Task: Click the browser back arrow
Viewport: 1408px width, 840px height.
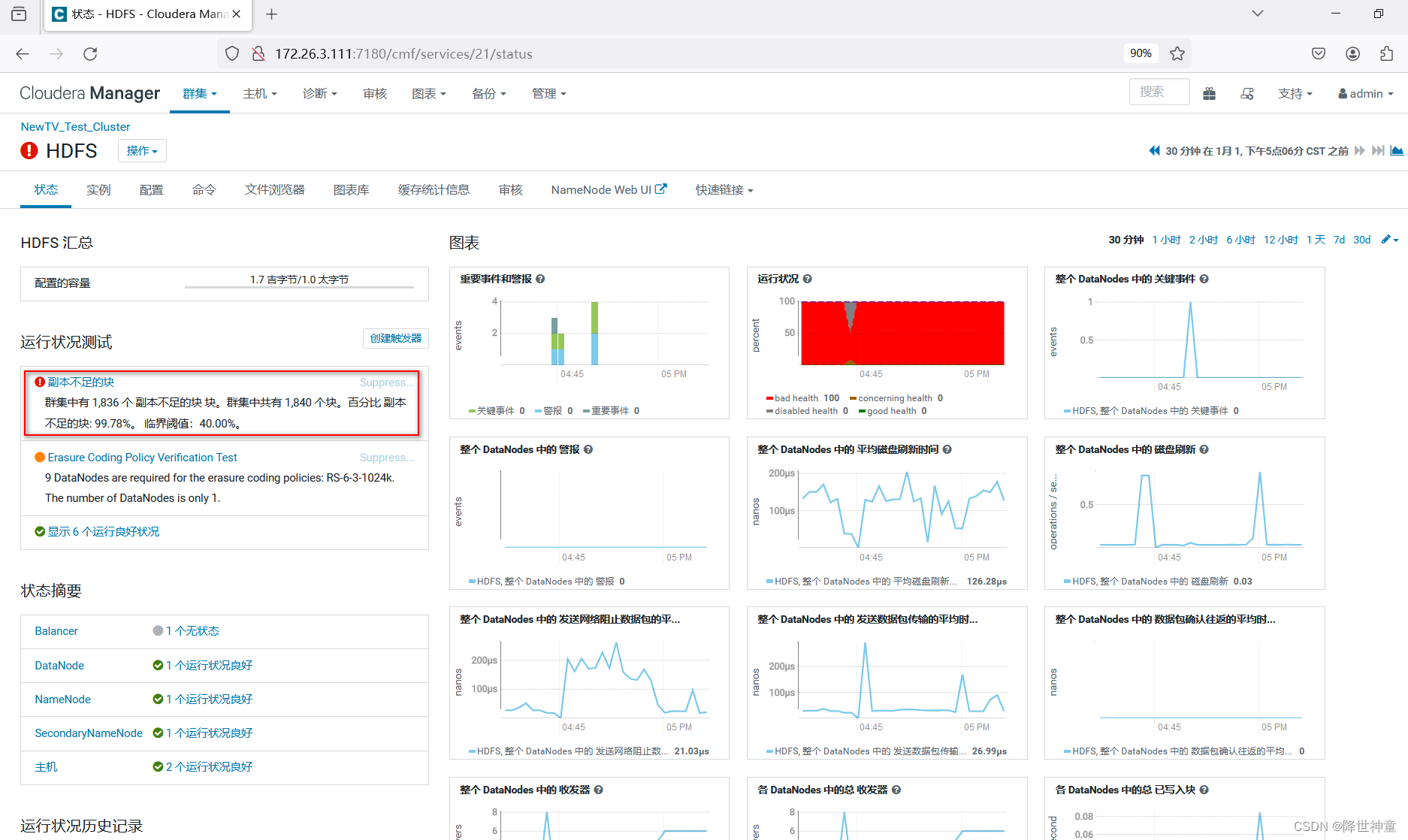Action: point(23,53)
